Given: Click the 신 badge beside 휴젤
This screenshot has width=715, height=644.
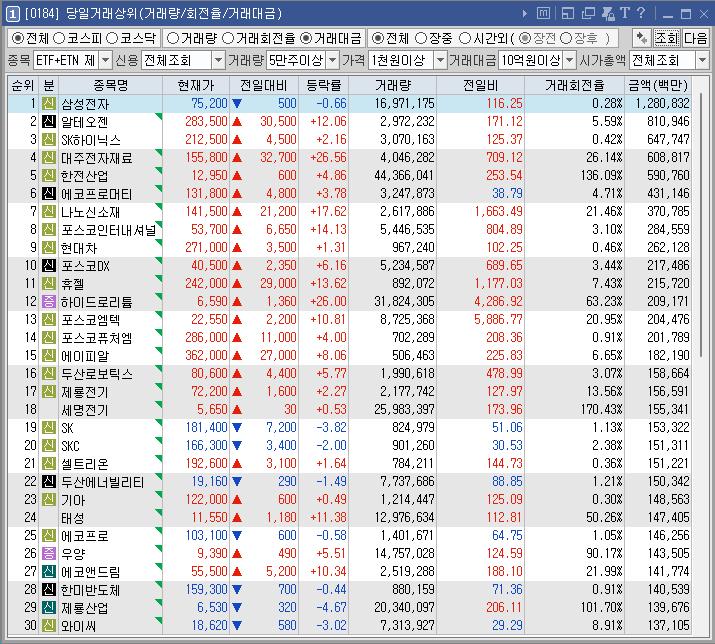Looking at the screenshot, I should pos(49,284).
